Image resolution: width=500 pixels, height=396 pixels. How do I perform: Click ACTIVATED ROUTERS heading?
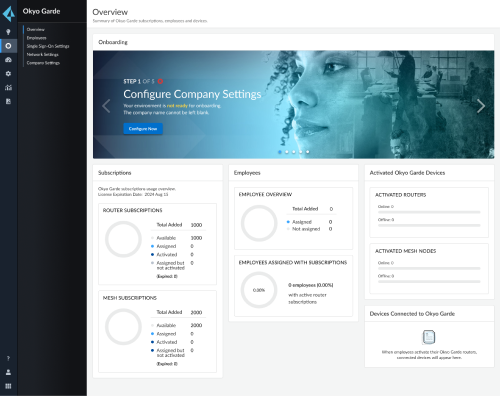pos(401,195)
